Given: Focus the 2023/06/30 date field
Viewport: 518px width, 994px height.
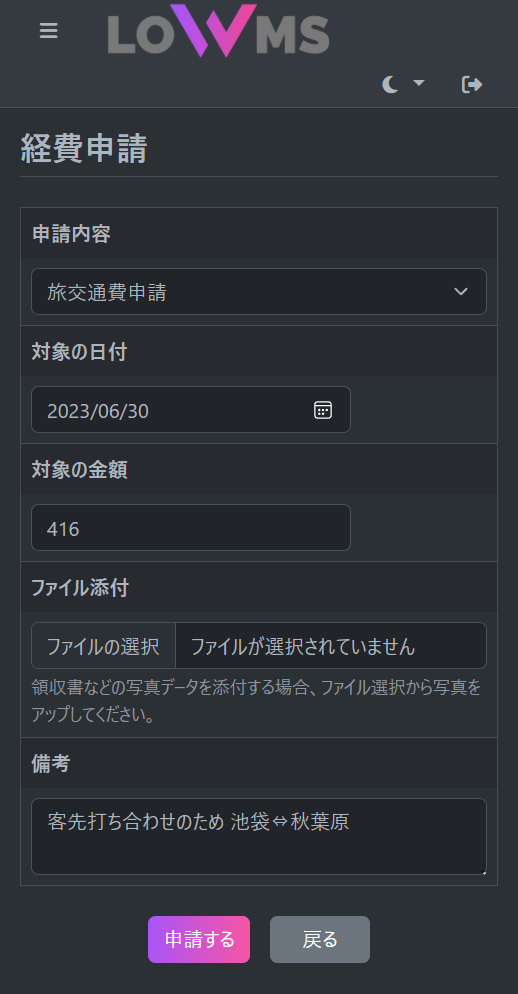Looking at the screenshot, I should pos(191,410).
